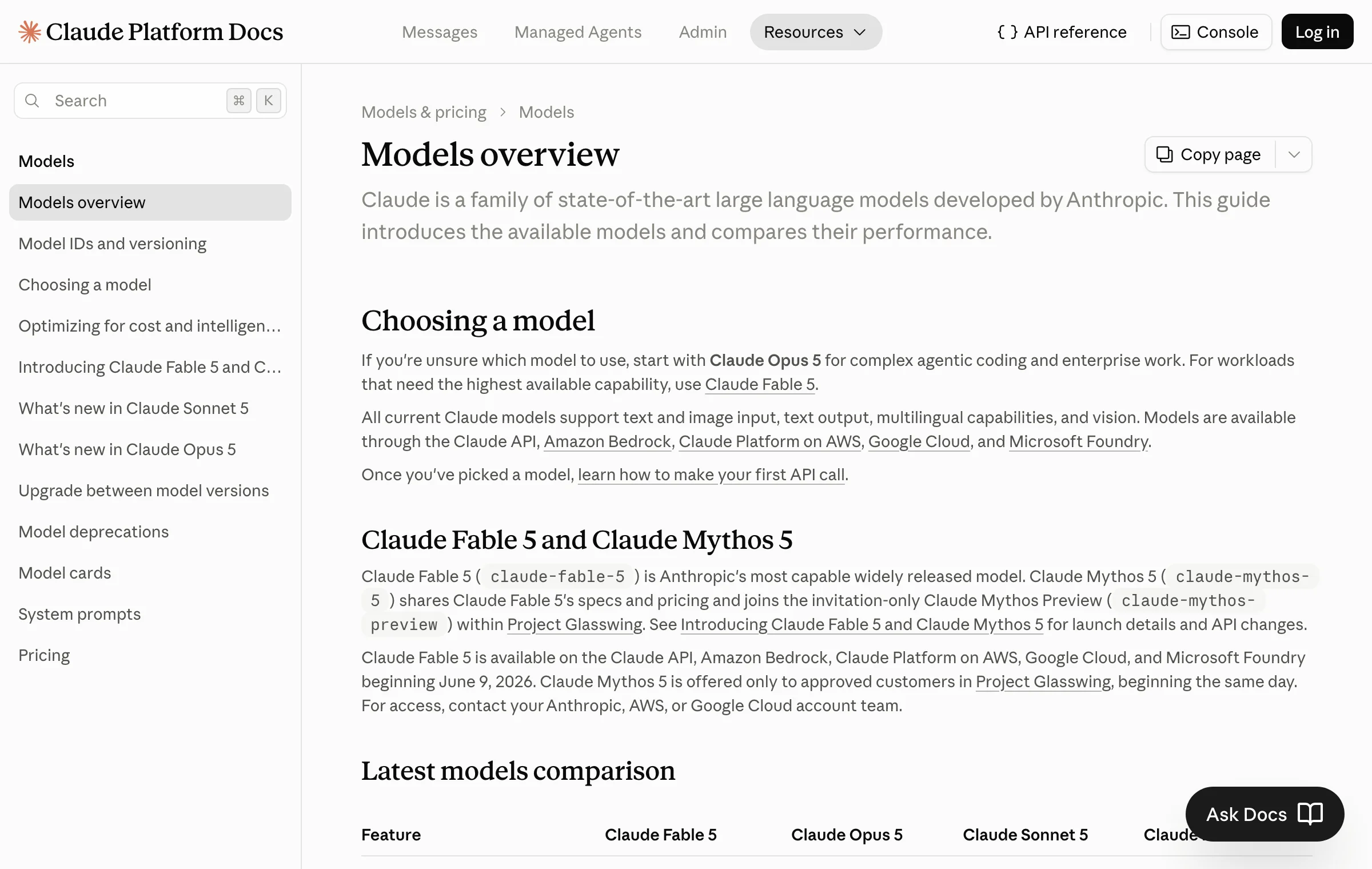This screenshot has height=869, width=1372.
Task: Click the Choosing a model heading
Action: (x=478, y=320)
